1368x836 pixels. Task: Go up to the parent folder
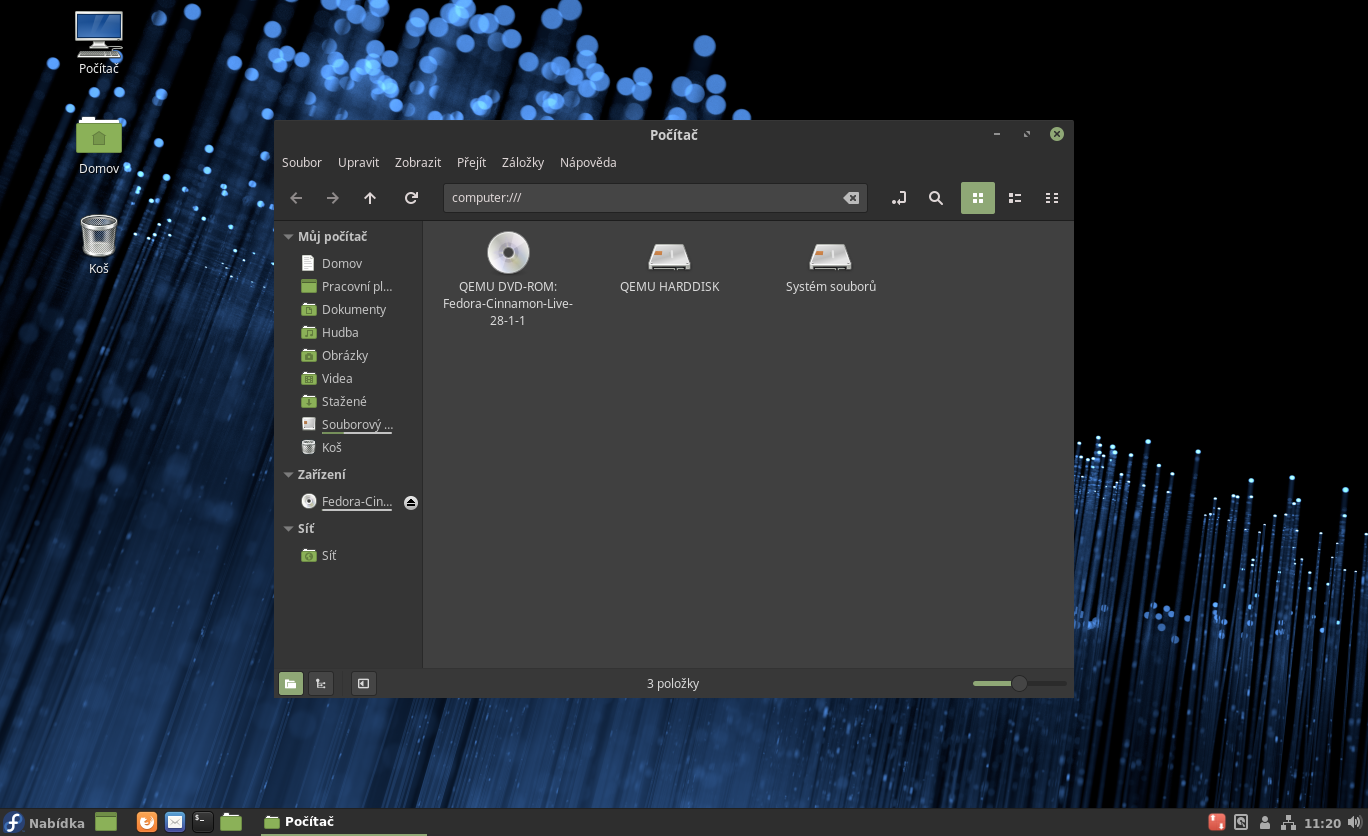[370, 198]
